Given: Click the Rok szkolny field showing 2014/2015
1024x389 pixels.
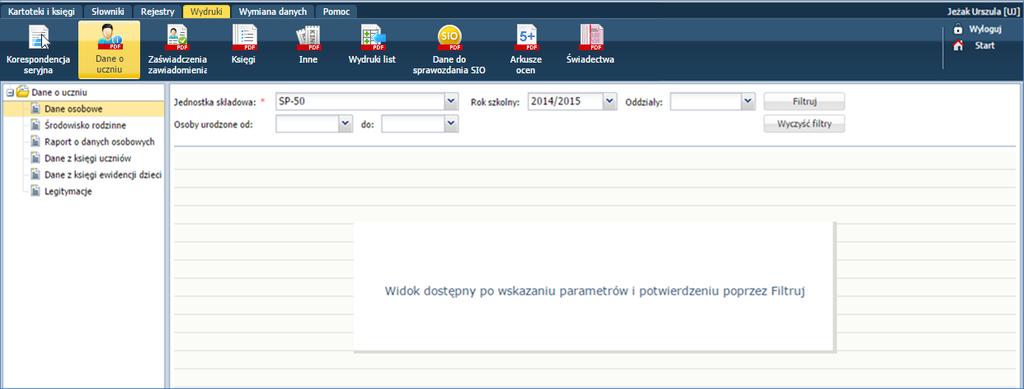Looking at the screenshot, I should pos(566,101).
